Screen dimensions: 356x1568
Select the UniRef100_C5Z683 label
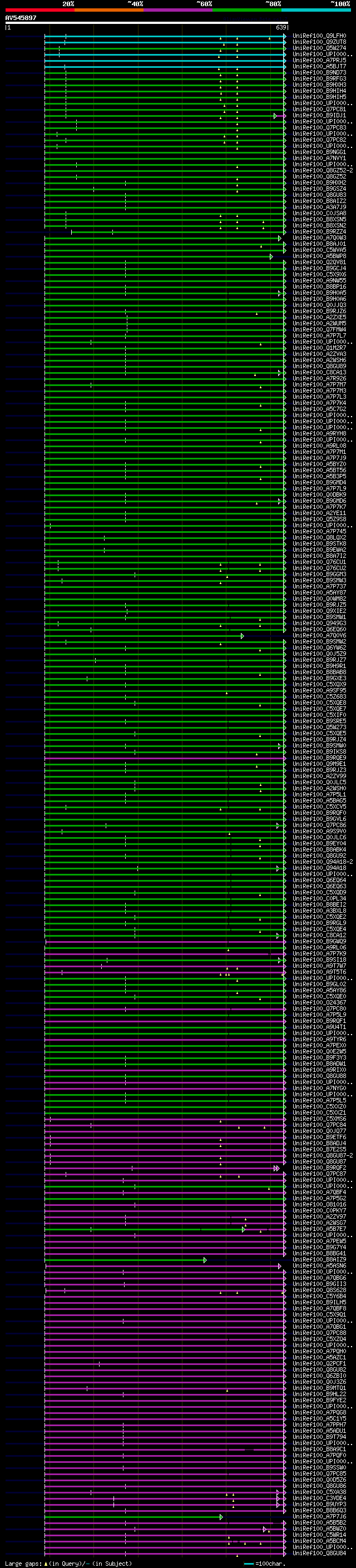[x=319, y=696]
